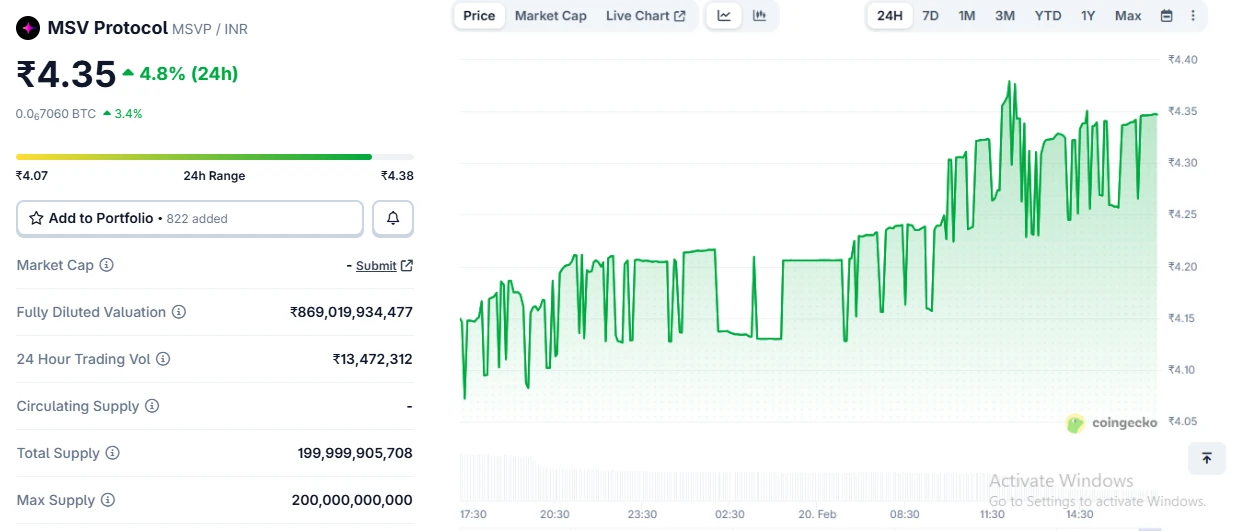Click the 20. Feb x-axis label

(x=818, y=514)
